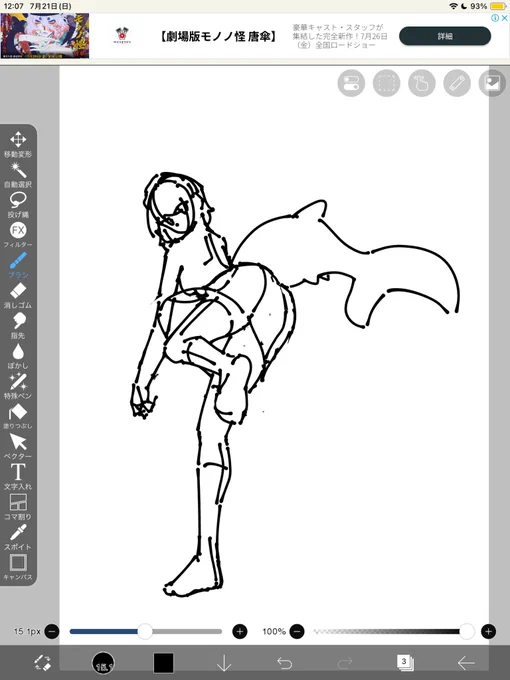The width and height of the screenshot is (510, 680).
Task: Redo with the greyed-out forward arrow
Action: tap(345, 663)
